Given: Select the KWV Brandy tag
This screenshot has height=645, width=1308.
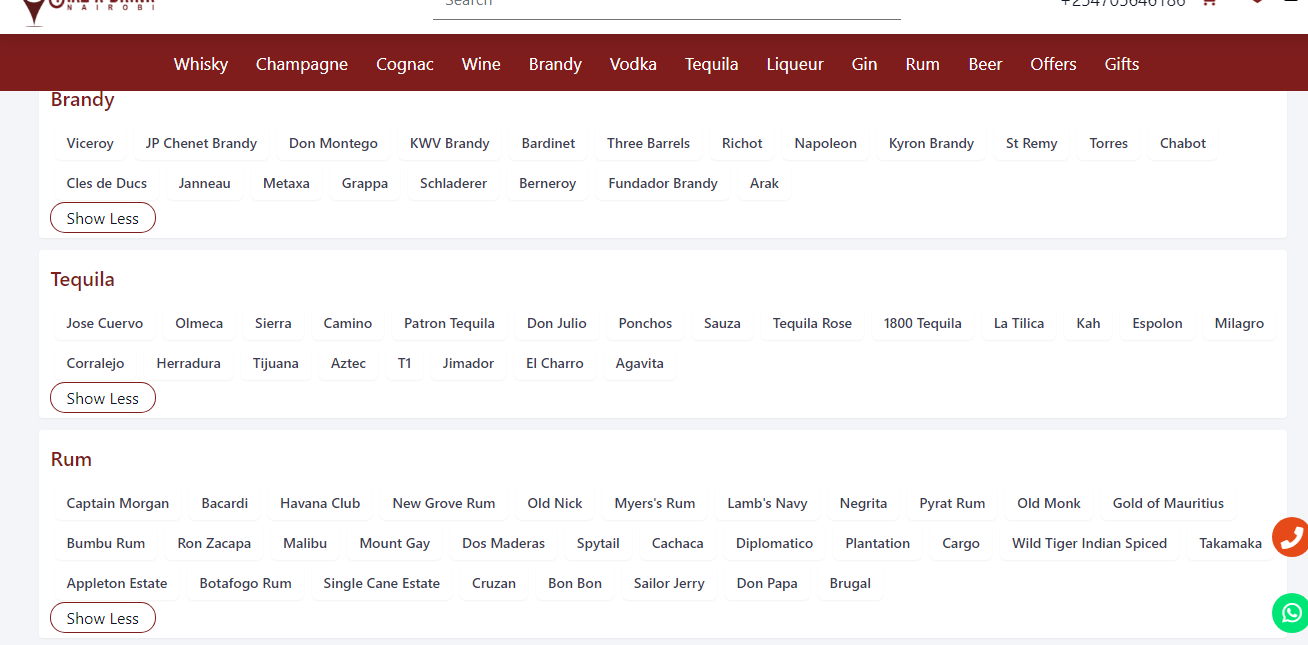Looking at the screenshot, I should click(450, 143).
